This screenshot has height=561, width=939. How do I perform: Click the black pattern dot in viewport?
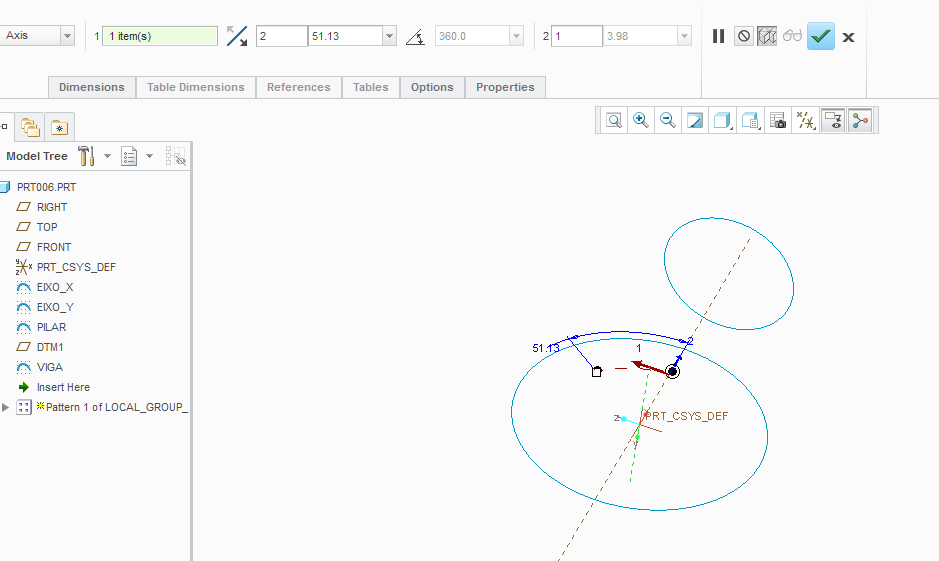pyautogui.click(x=673, y=372)
